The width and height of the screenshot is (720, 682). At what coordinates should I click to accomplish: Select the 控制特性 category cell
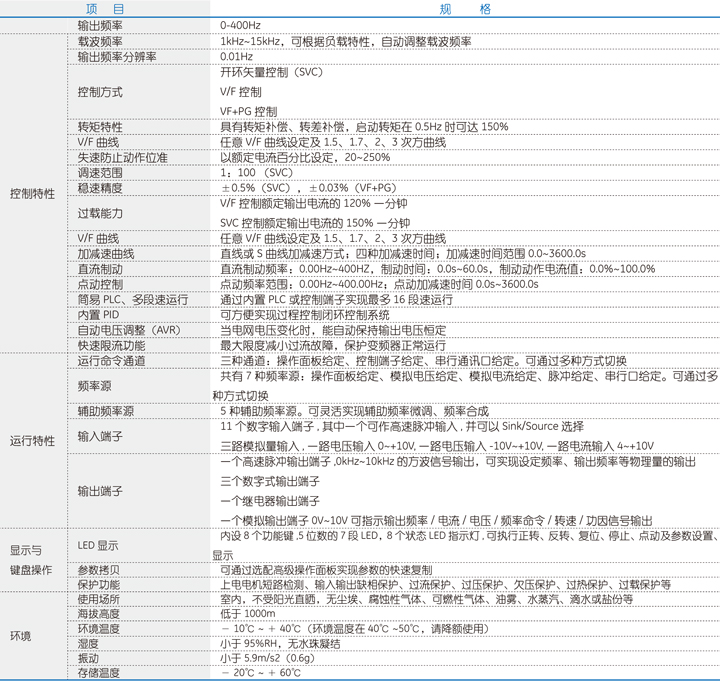coord(32,193)
